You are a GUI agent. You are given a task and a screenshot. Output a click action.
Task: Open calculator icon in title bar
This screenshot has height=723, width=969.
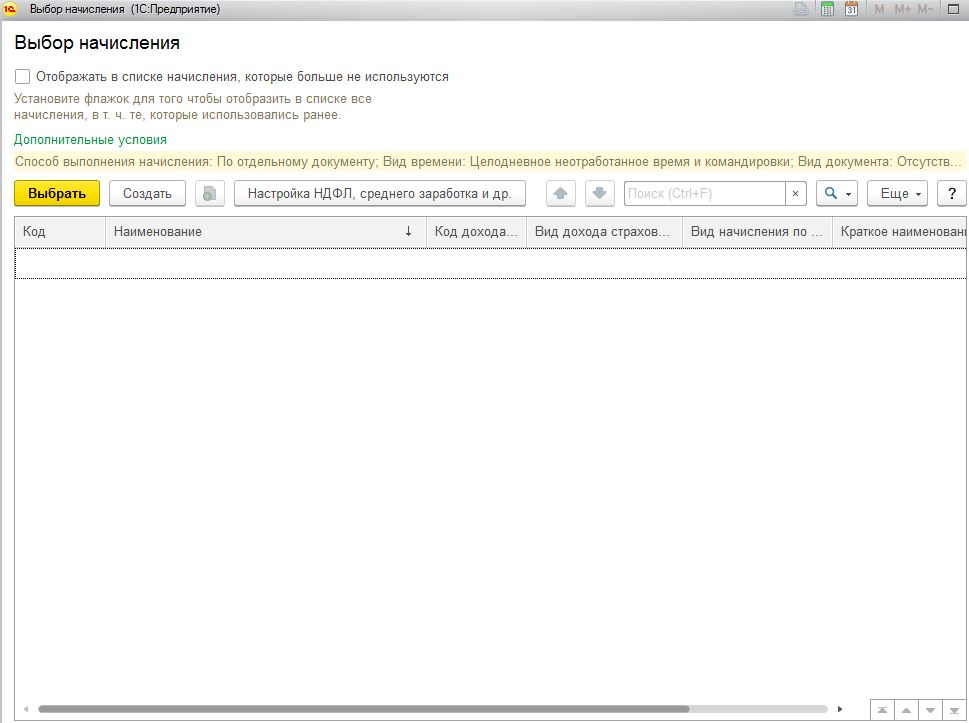(x=827, y=9)
